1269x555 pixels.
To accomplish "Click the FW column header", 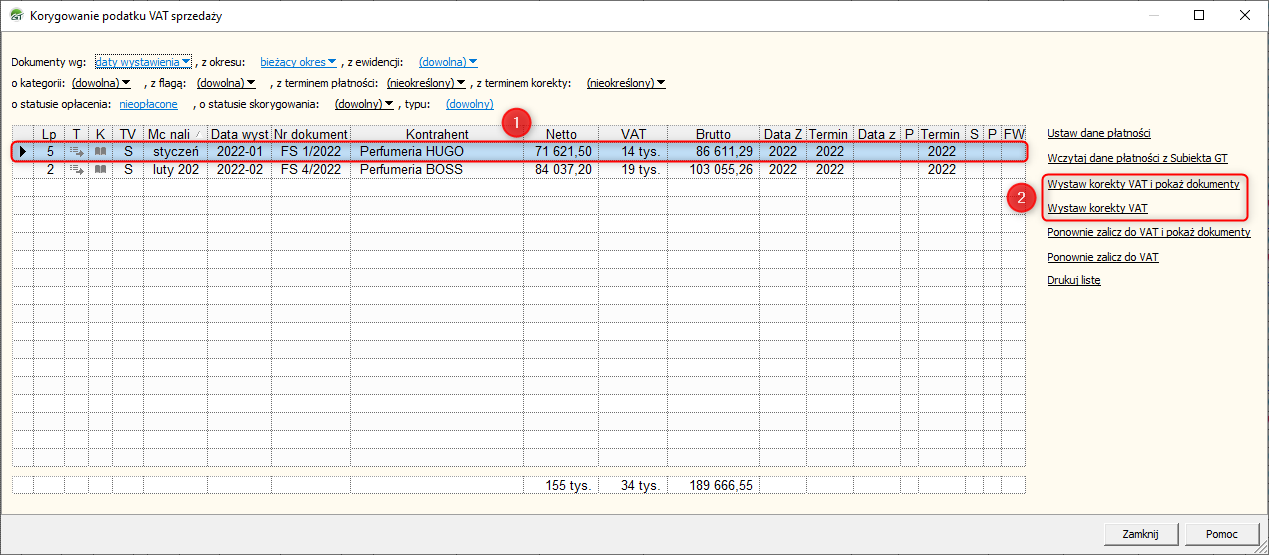I will 1014,134.
